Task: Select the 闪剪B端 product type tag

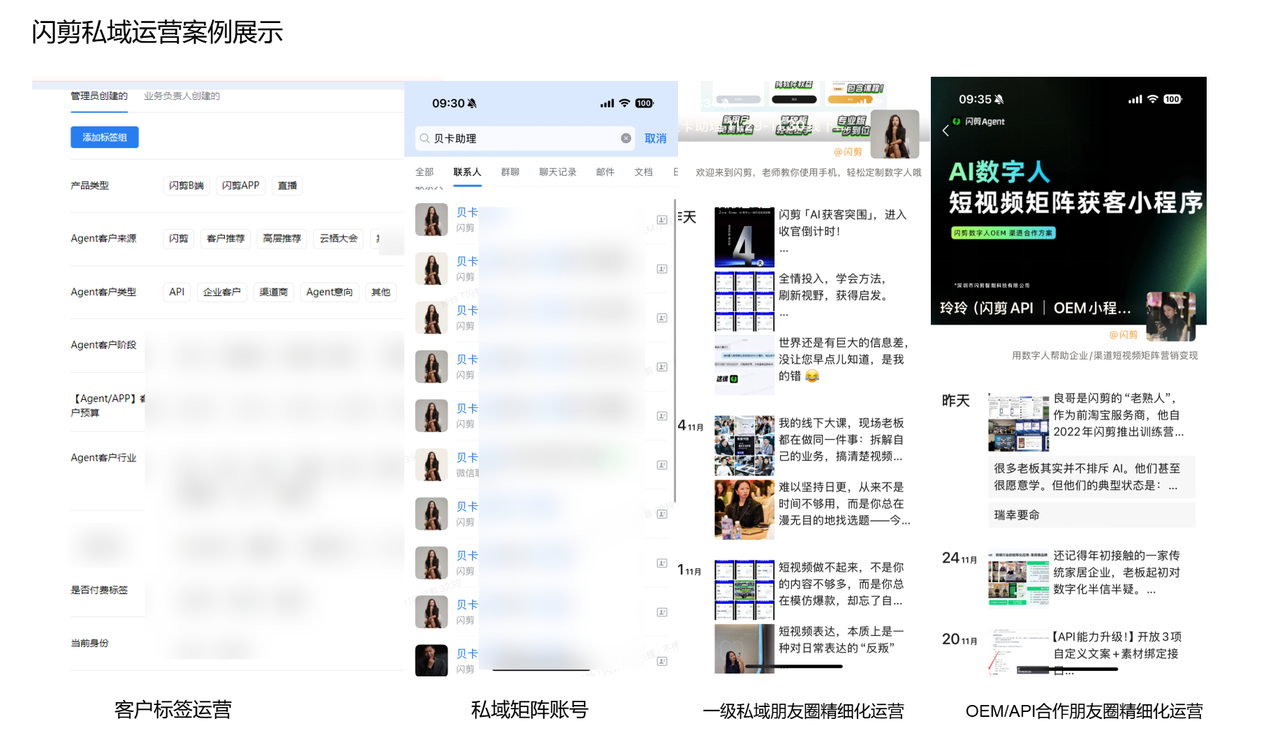Action: click(186, 186)
